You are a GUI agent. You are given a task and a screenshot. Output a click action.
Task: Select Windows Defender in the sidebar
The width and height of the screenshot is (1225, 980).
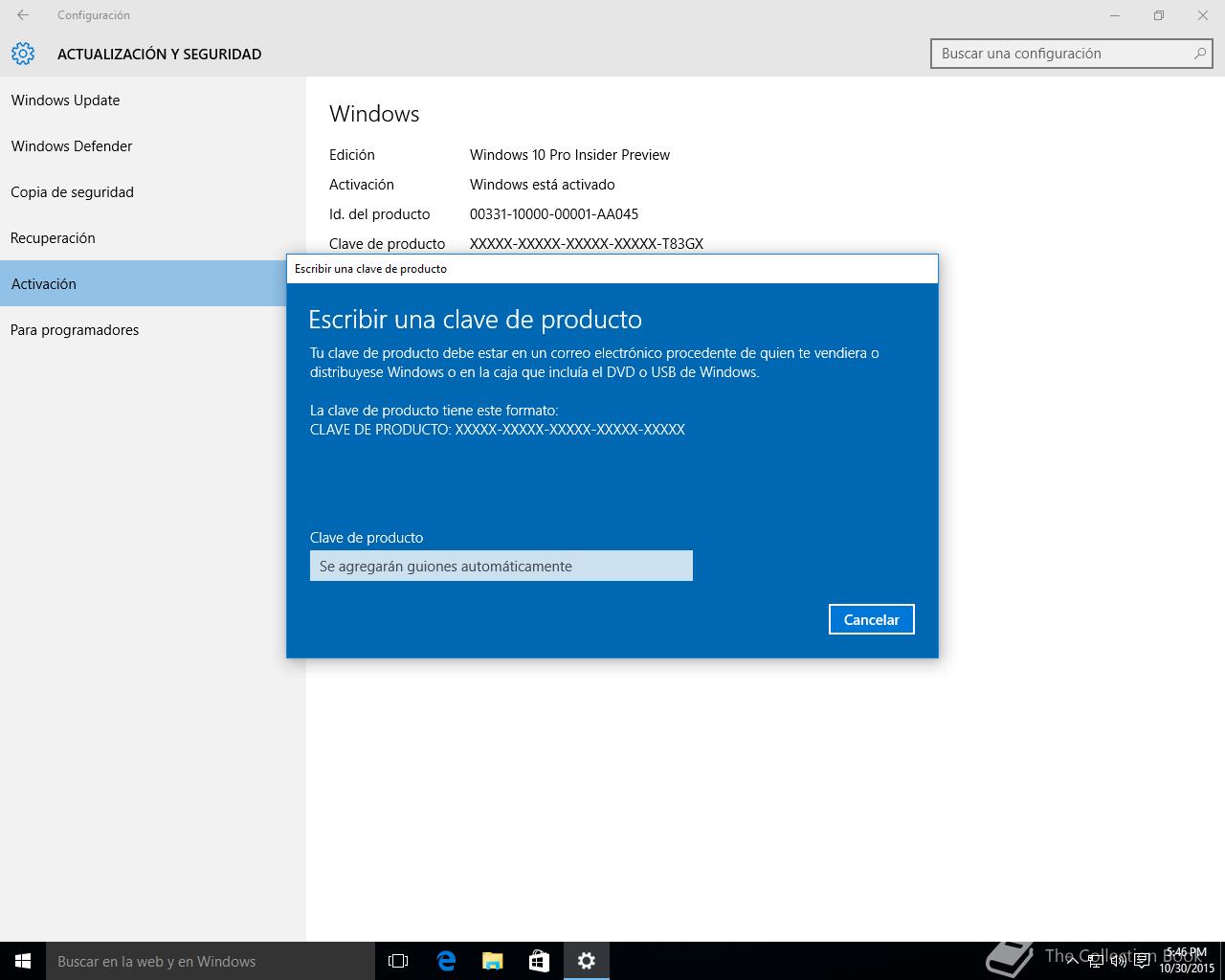[153, 145]
